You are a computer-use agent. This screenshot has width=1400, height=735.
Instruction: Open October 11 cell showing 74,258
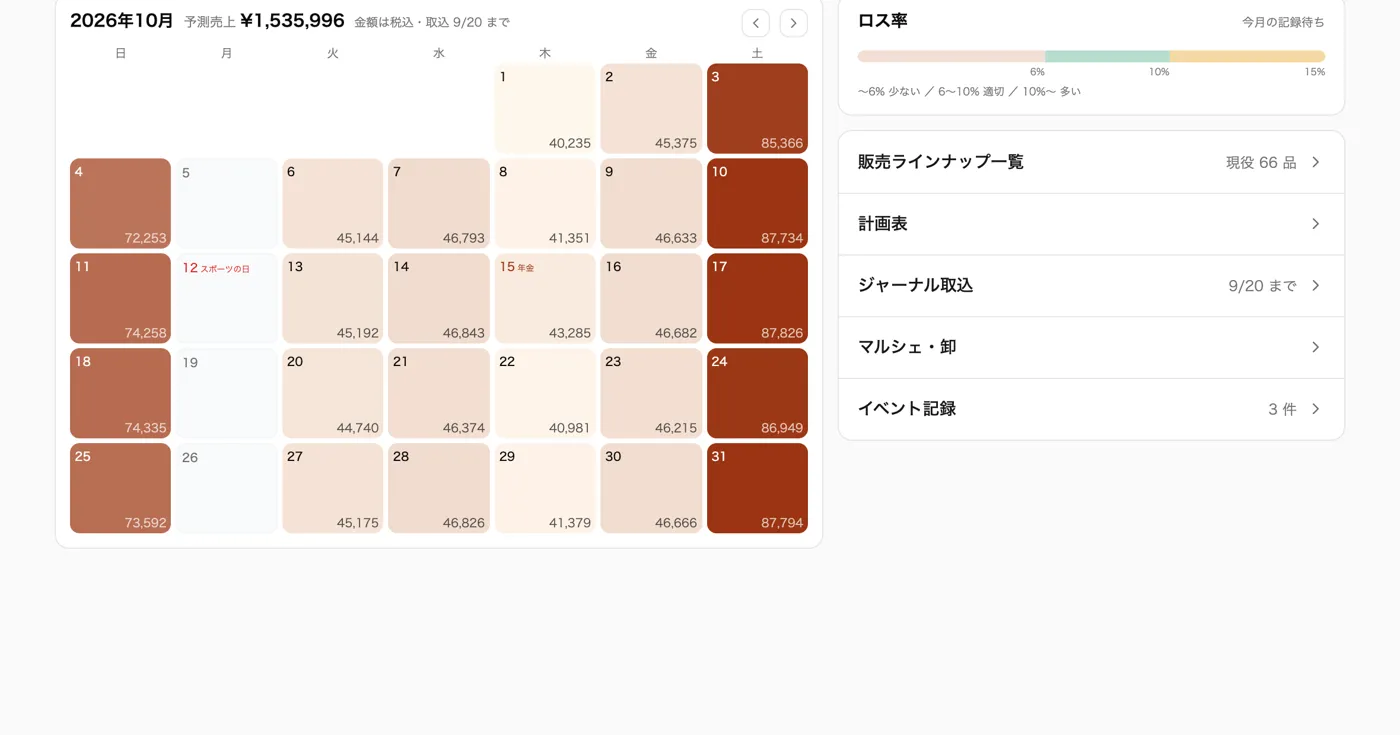click(x=120, y=299)
